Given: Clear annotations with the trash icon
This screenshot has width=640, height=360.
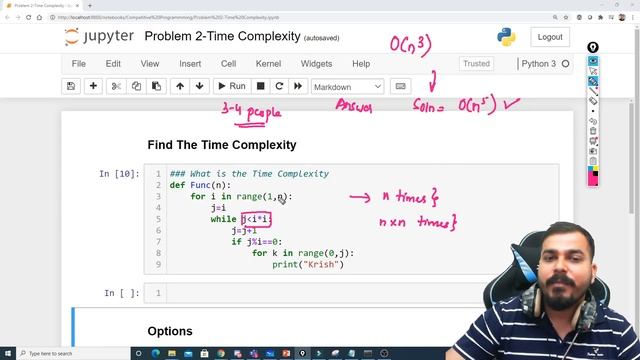Looking at the screenshot, I should (x=593, y=131).
